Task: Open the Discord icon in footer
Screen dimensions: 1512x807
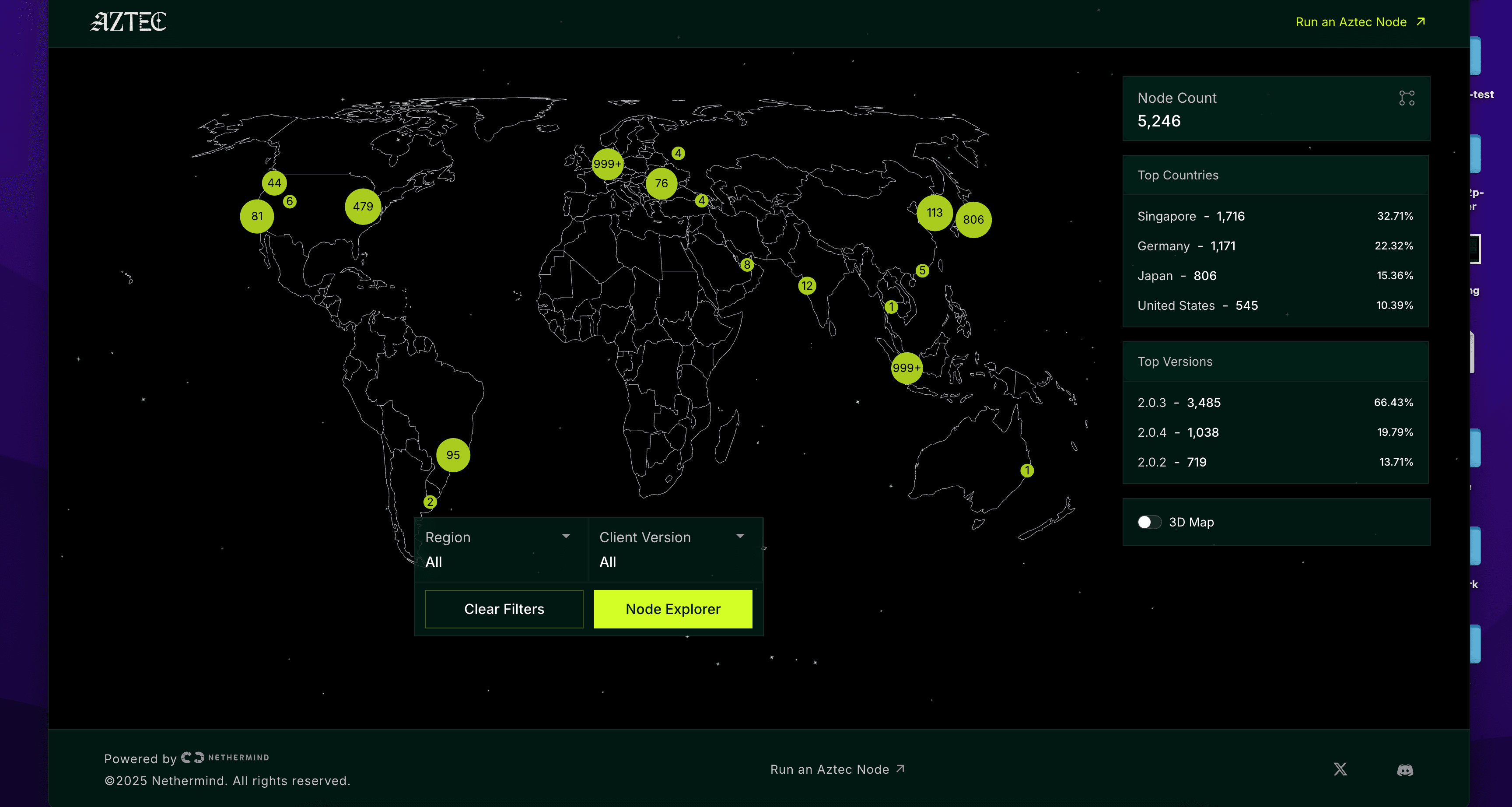Action: (x=1404, y=770)
